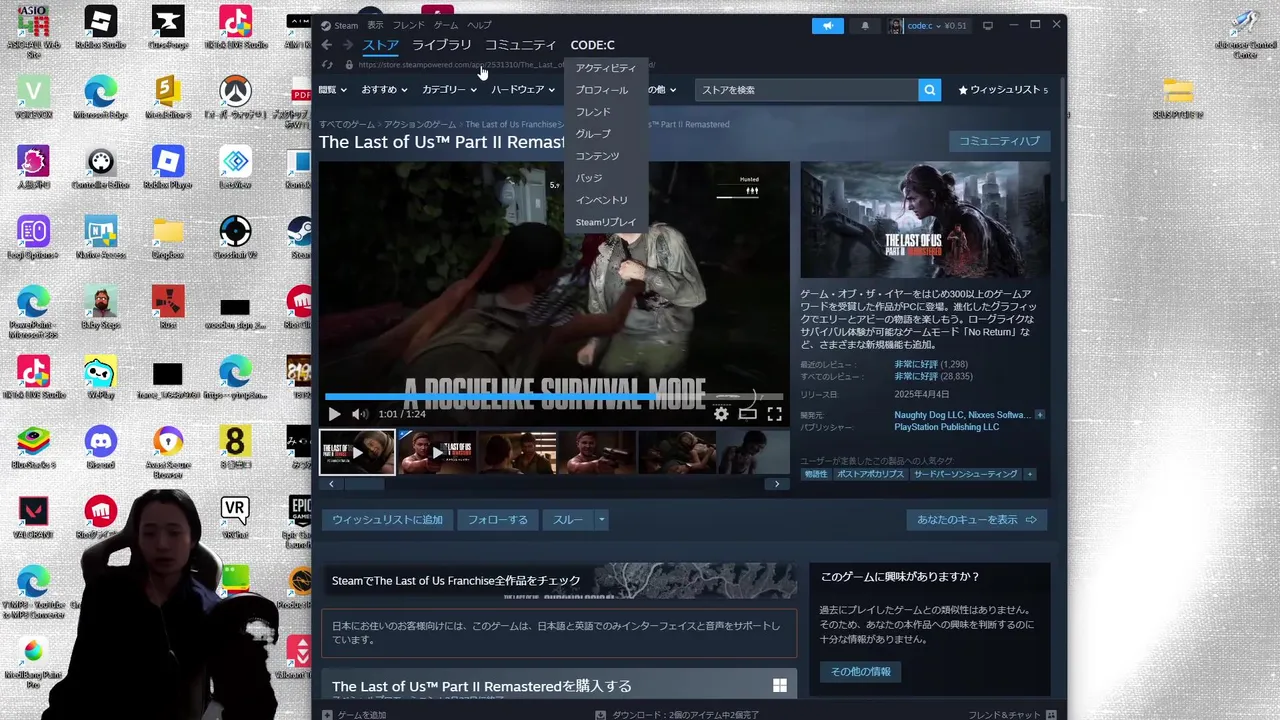Open Rust desktop icon
The width and height of the screenshot is (1280, 720).
pos(167,307)
